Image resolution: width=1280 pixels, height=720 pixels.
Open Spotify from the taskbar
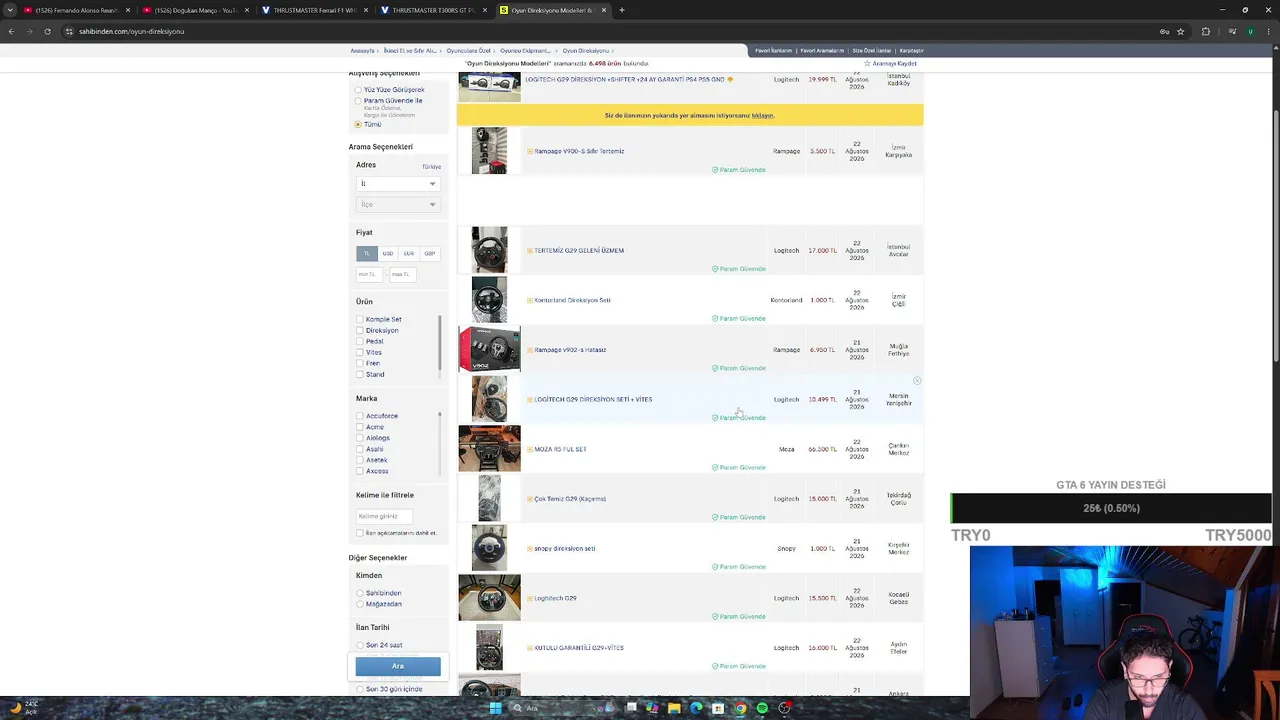pos(762,708)
